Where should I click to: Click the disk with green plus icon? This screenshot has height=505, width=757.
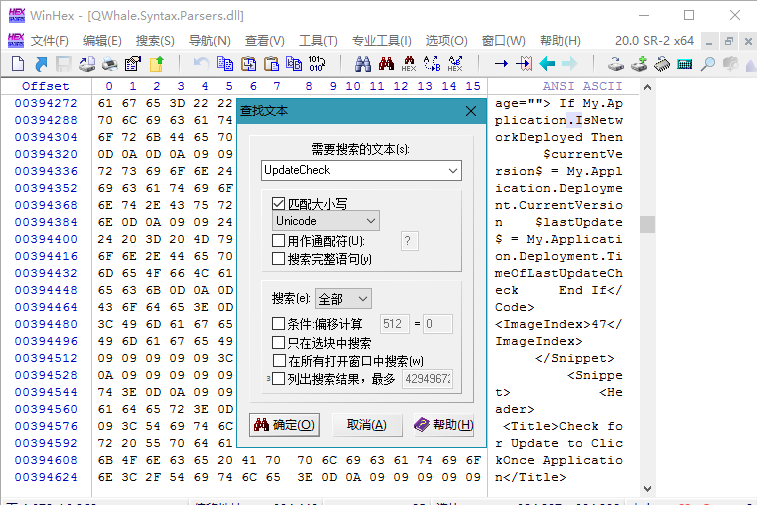click(639, 63)
